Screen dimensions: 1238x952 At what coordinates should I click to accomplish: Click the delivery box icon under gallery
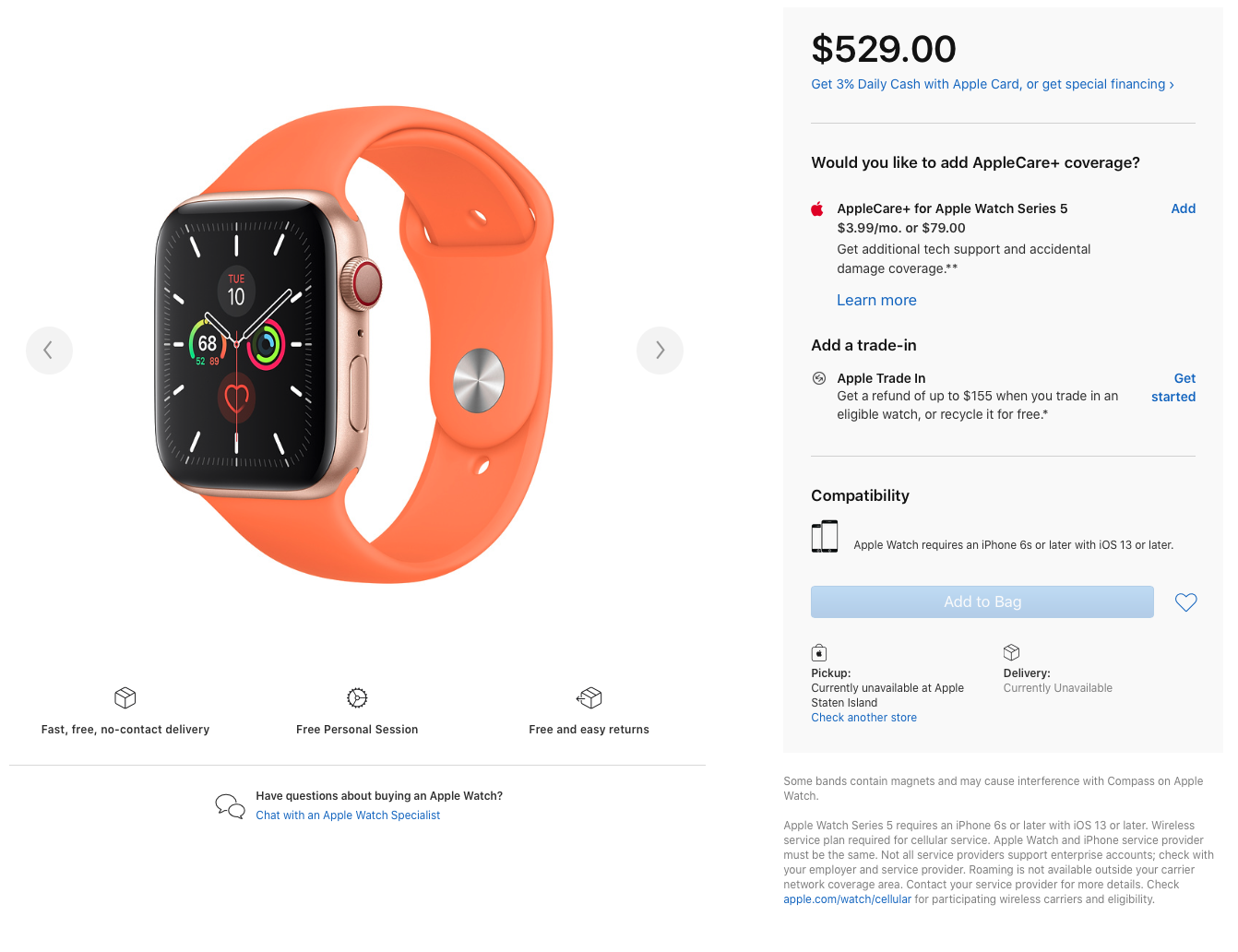125,697
